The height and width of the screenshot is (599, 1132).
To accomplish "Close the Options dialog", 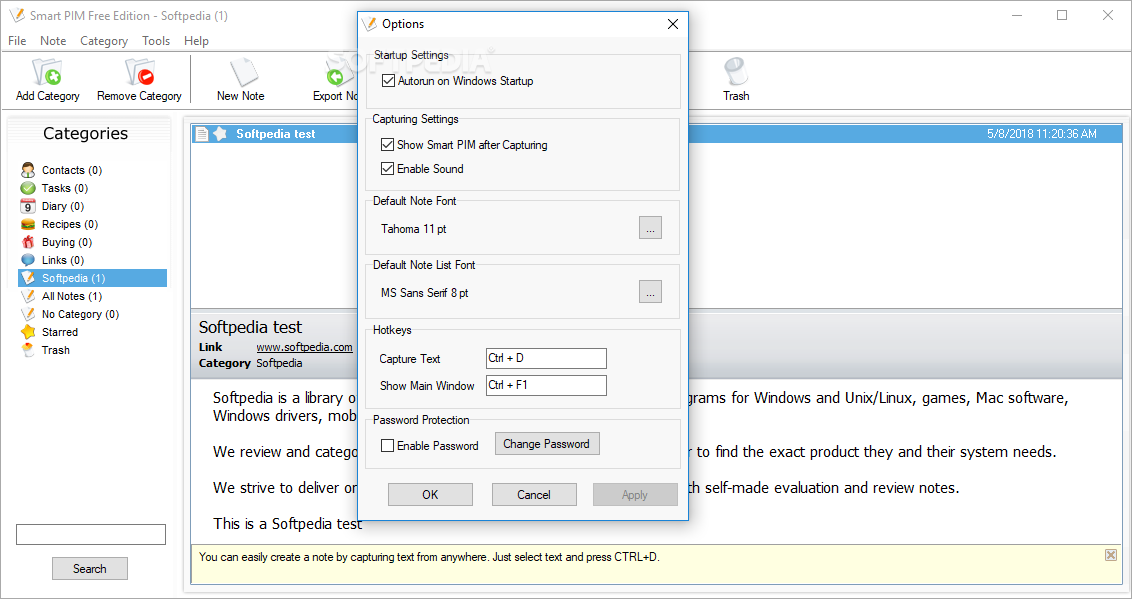I will (x=673, y=25).
